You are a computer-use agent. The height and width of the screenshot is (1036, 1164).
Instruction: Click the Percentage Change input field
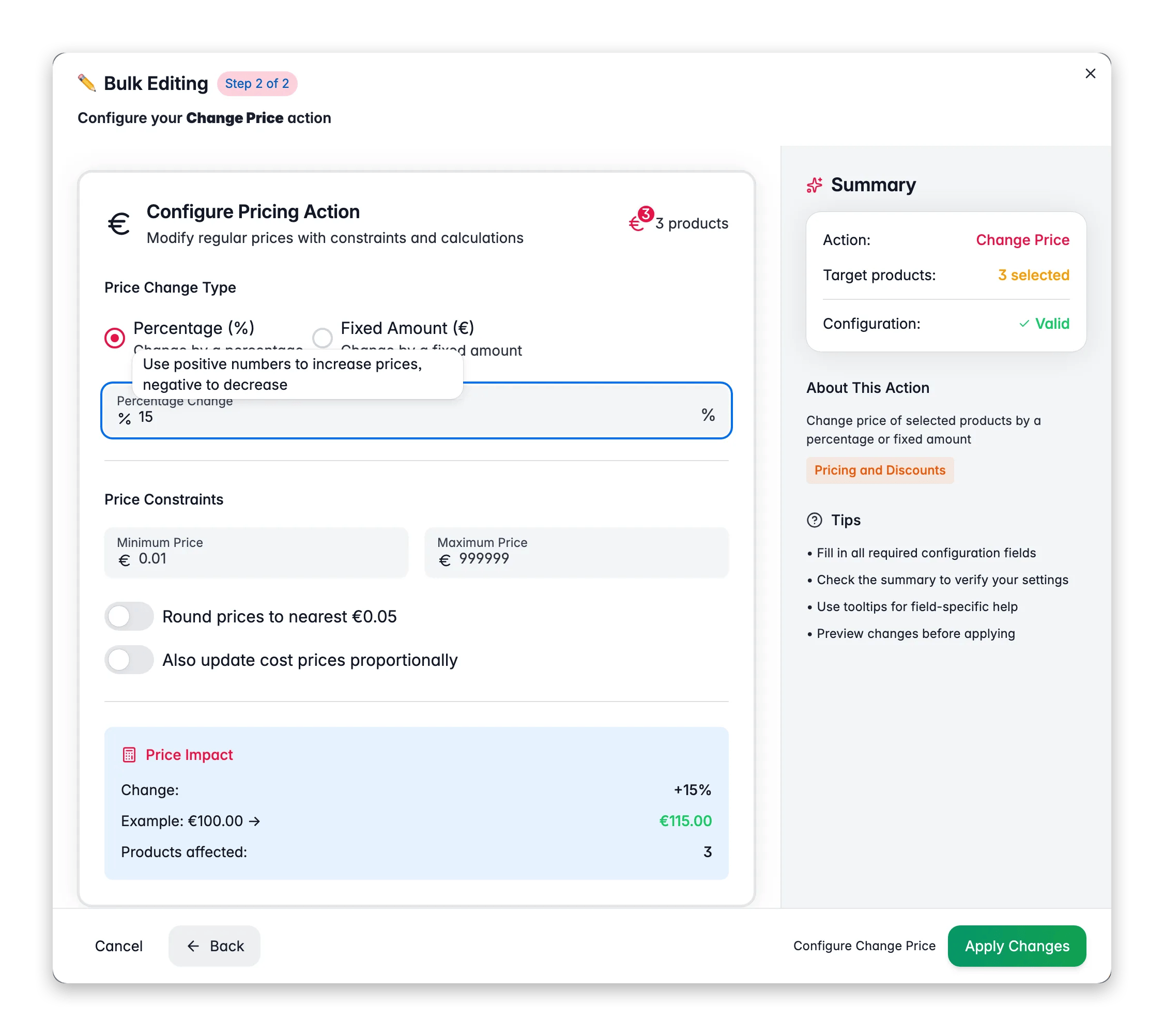click(416, 410)
